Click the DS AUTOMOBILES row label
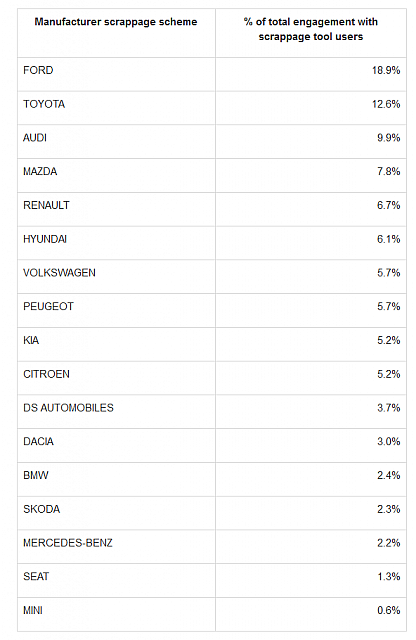Viewport: 416px width, 640px height. (x=69, y=407)
